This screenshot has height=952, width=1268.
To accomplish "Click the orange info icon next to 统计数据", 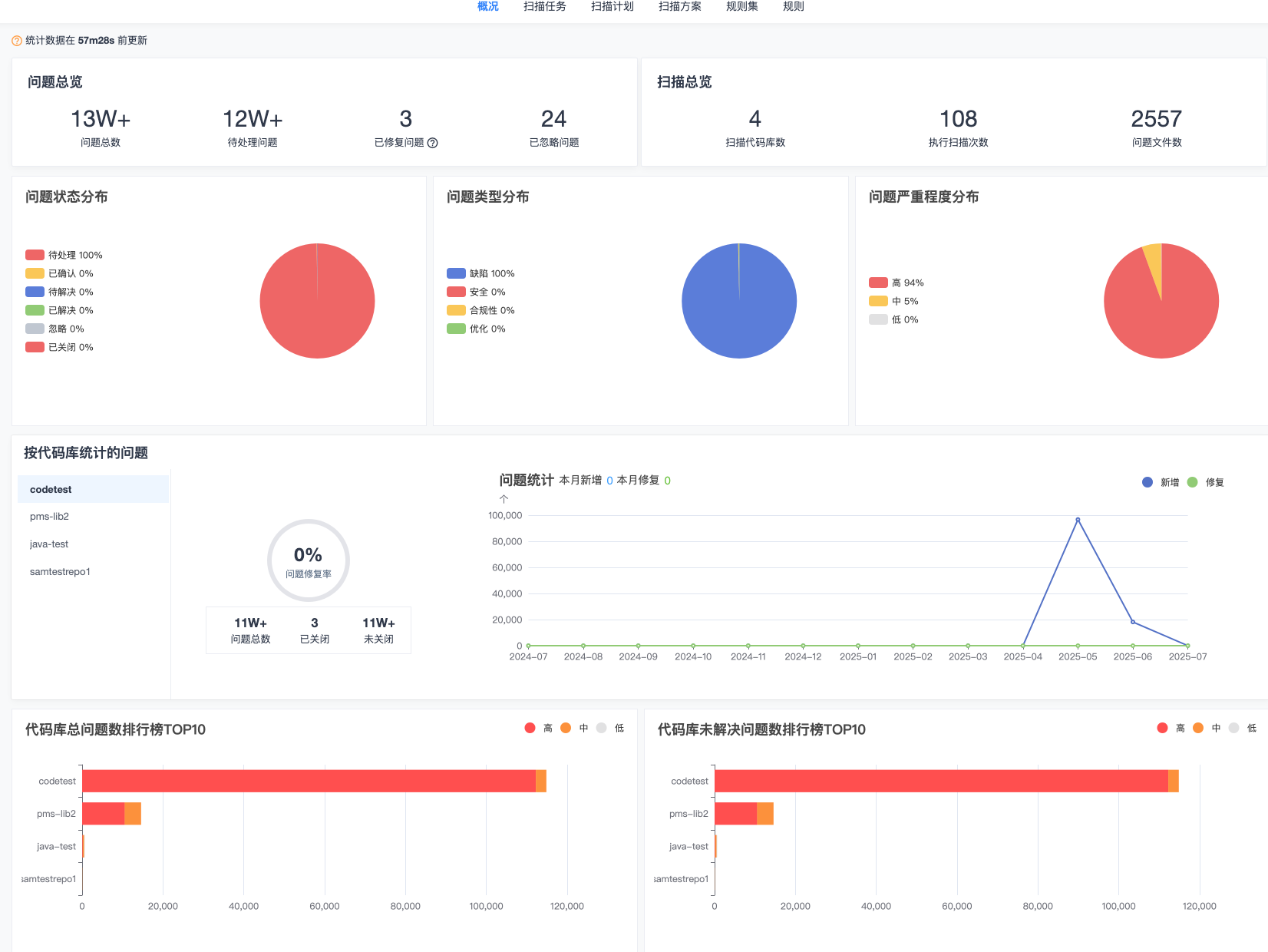I will 17,41.
